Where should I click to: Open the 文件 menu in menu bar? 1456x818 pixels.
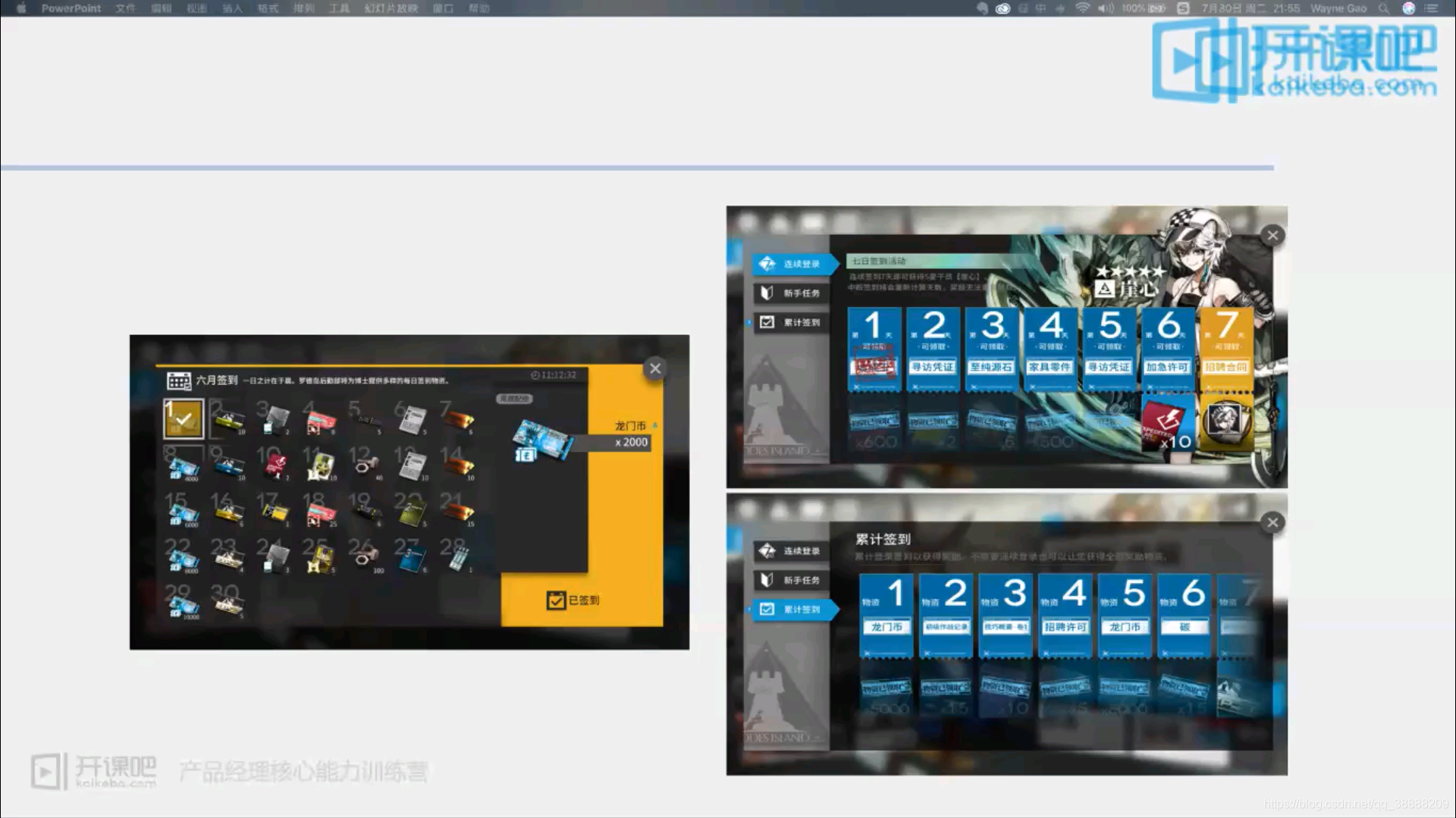tap(126, 8)
